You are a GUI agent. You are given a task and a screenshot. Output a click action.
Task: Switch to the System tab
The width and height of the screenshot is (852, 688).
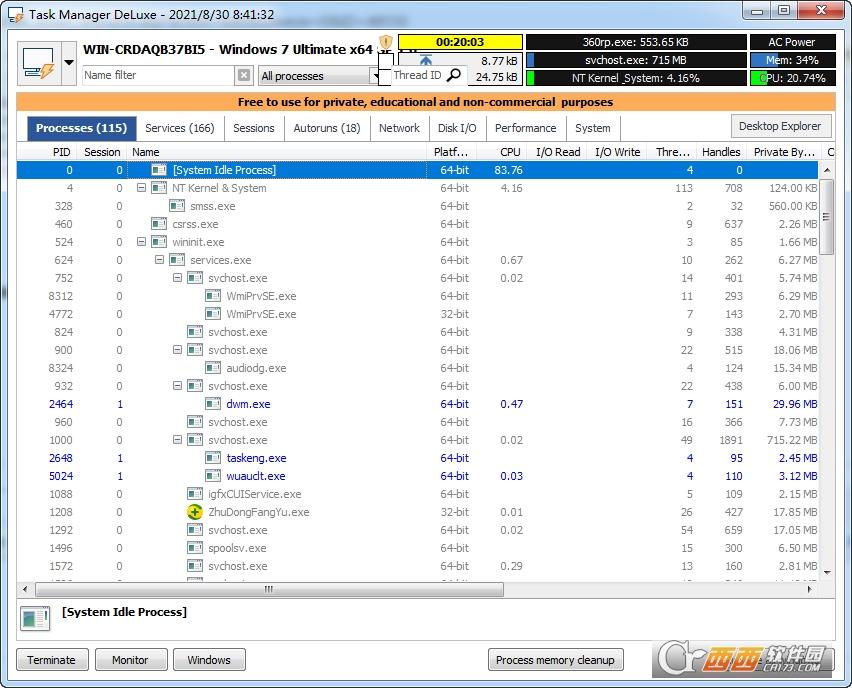[593, 128]
